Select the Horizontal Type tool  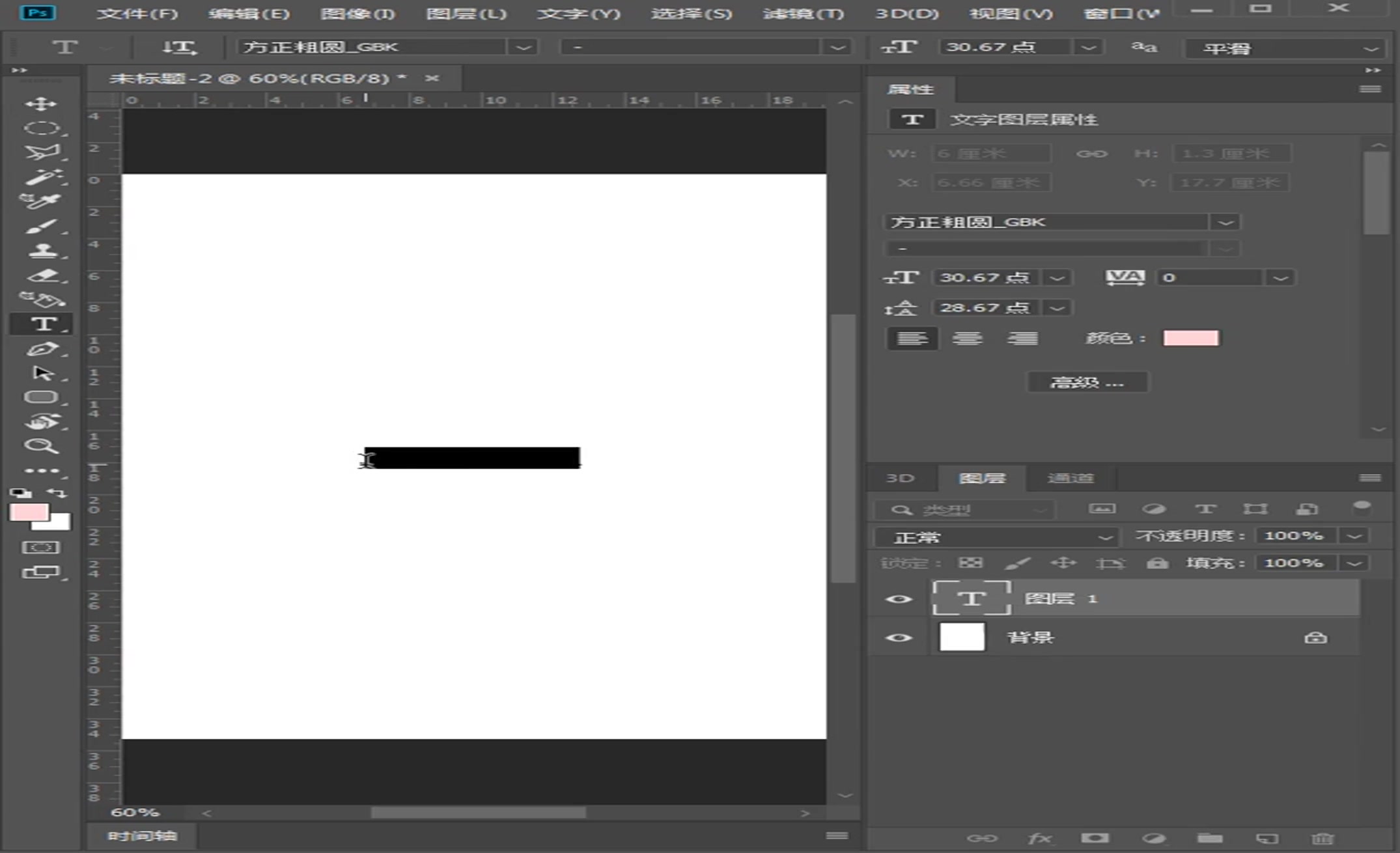coord(43,324)
